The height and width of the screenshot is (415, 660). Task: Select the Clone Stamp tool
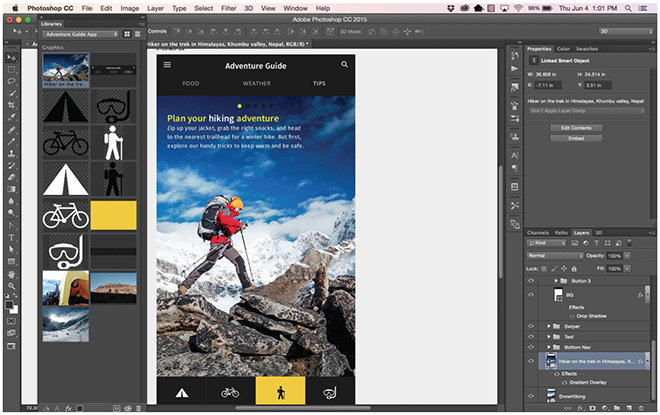click(x=11, y=153)
